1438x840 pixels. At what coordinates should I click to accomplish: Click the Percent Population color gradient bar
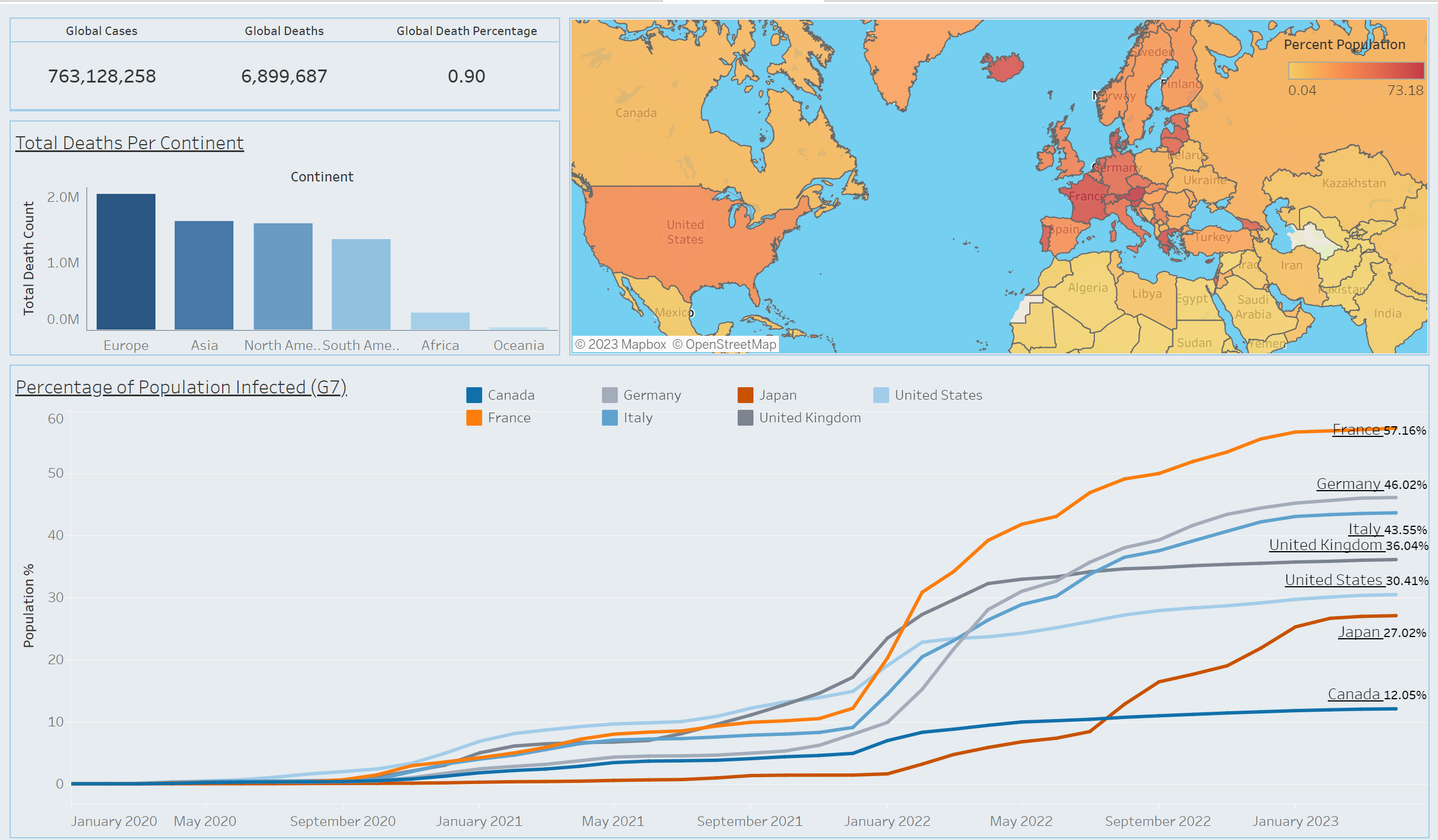tap(1356, 70)
